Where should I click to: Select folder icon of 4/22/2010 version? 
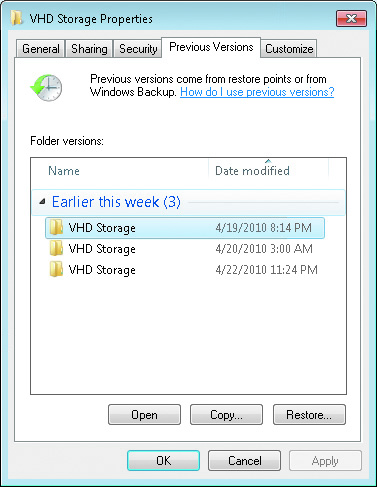56,270
